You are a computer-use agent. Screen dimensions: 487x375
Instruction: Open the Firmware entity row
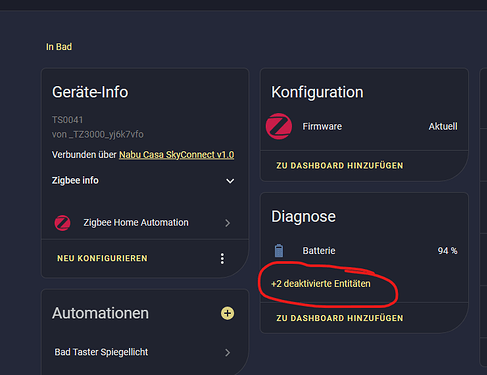[364, 126]
